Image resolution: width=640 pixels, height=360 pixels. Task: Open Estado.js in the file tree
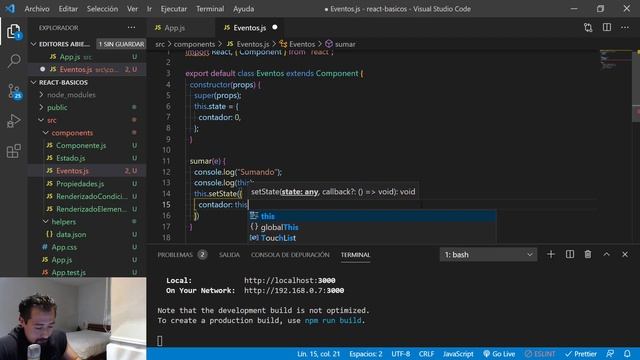click(x=71, y=158)
